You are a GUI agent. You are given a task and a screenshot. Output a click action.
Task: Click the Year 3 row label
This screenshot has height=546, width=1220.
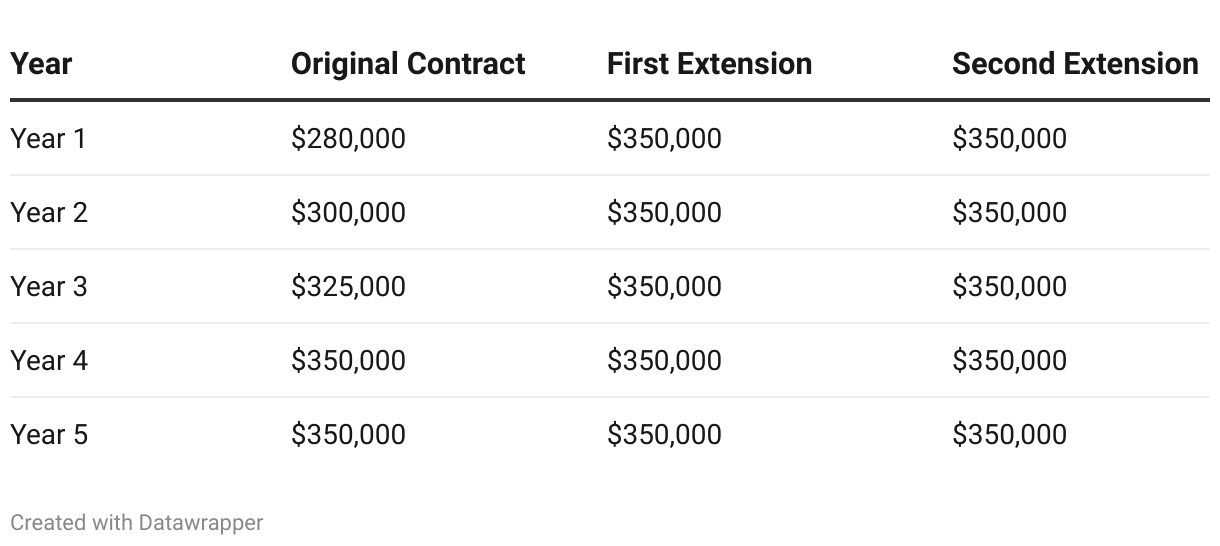click(49, 286)
